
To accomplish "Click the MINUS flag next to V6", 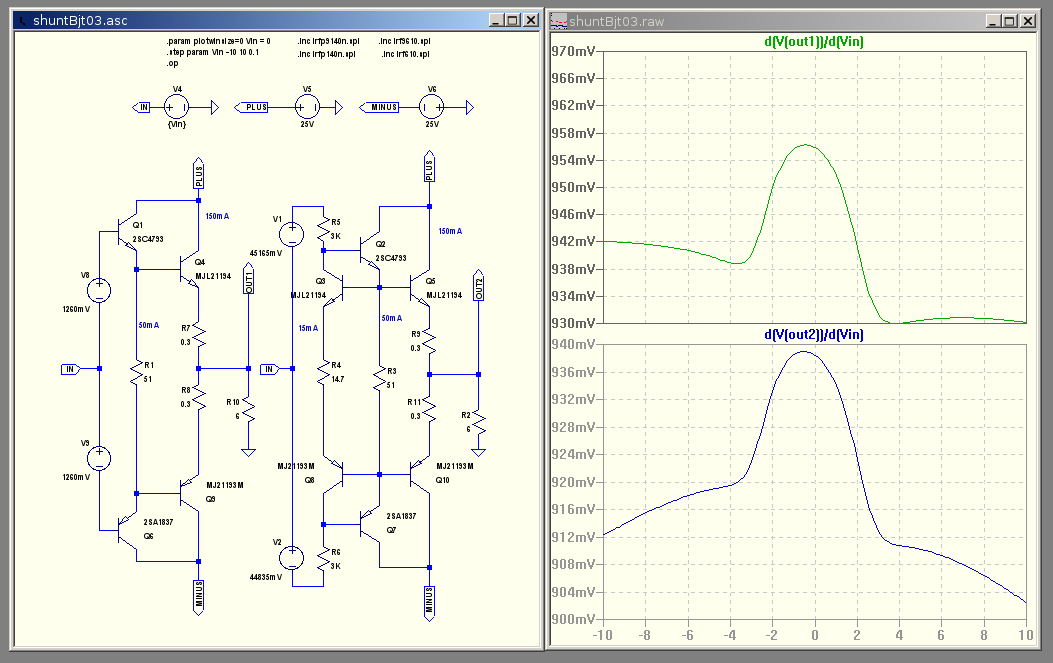I will [379, 107].
